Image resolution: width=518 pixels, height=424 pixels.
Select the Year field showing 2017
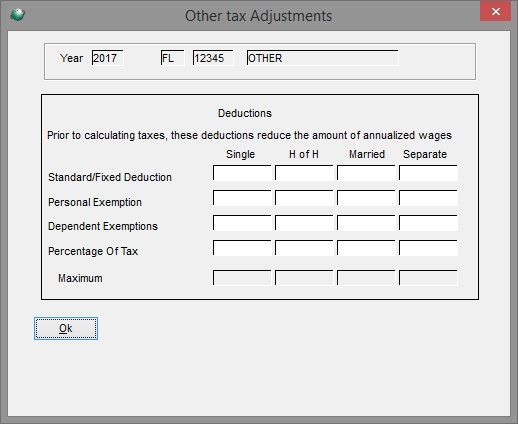click(108, 58)
